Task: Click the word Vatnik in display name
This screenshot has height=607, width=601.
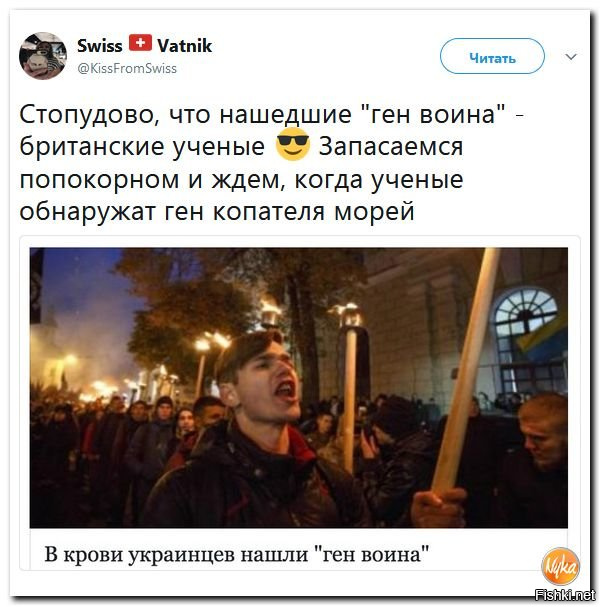Action: 185,46
